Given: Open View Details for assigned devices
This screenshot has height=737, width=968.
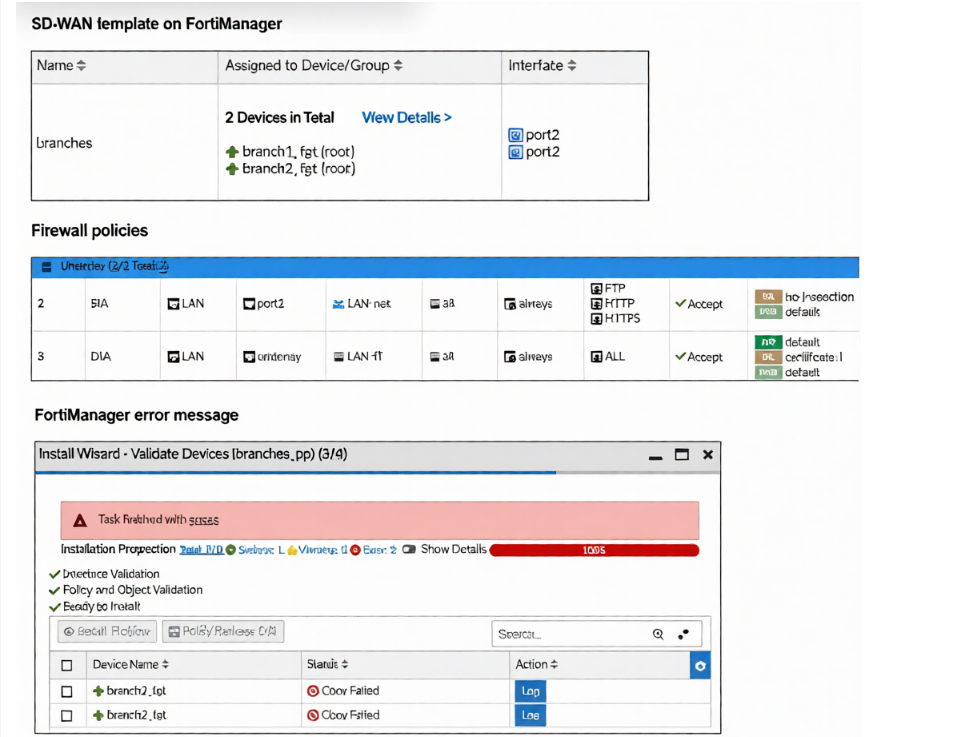Looking at the screenshot, I should click(406, 117).
